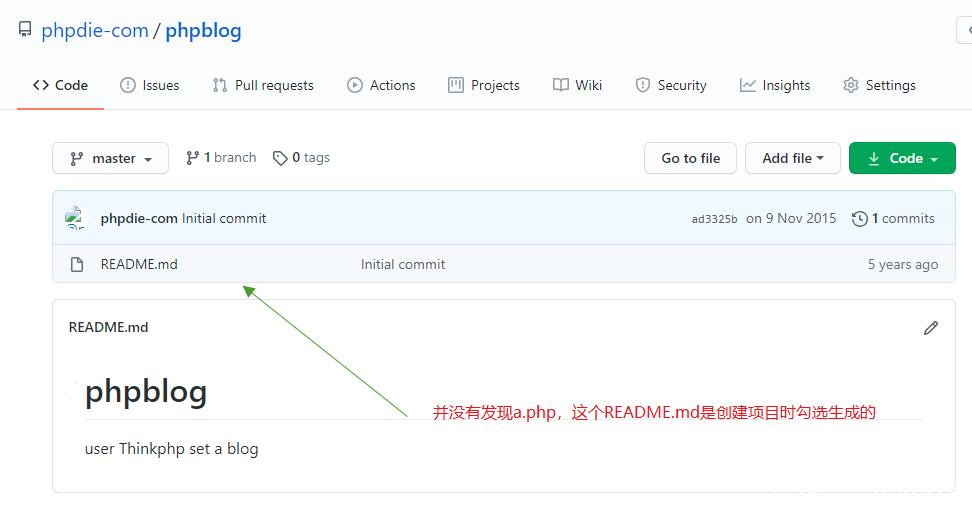The height and width of the screenshot is (510, 972).
Task: Click the branch icon in master button
Action: click(x=77, y=159)
